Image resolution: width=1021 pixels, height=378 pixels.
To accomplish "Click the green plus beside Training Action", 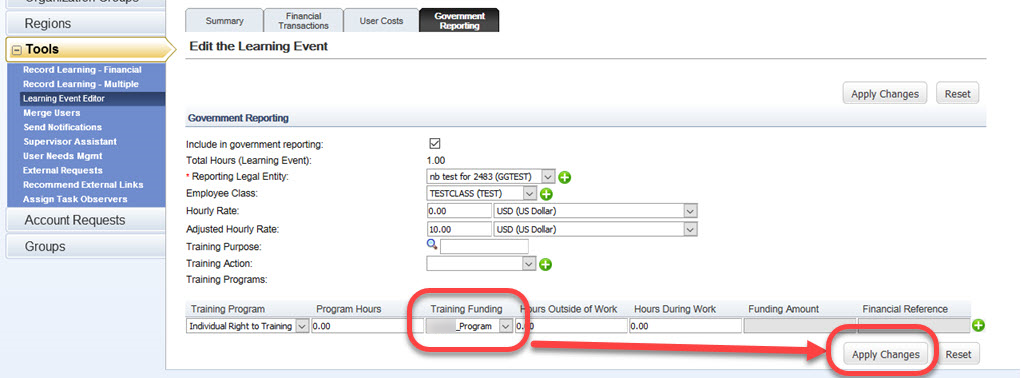I will [x=546, y=264].
